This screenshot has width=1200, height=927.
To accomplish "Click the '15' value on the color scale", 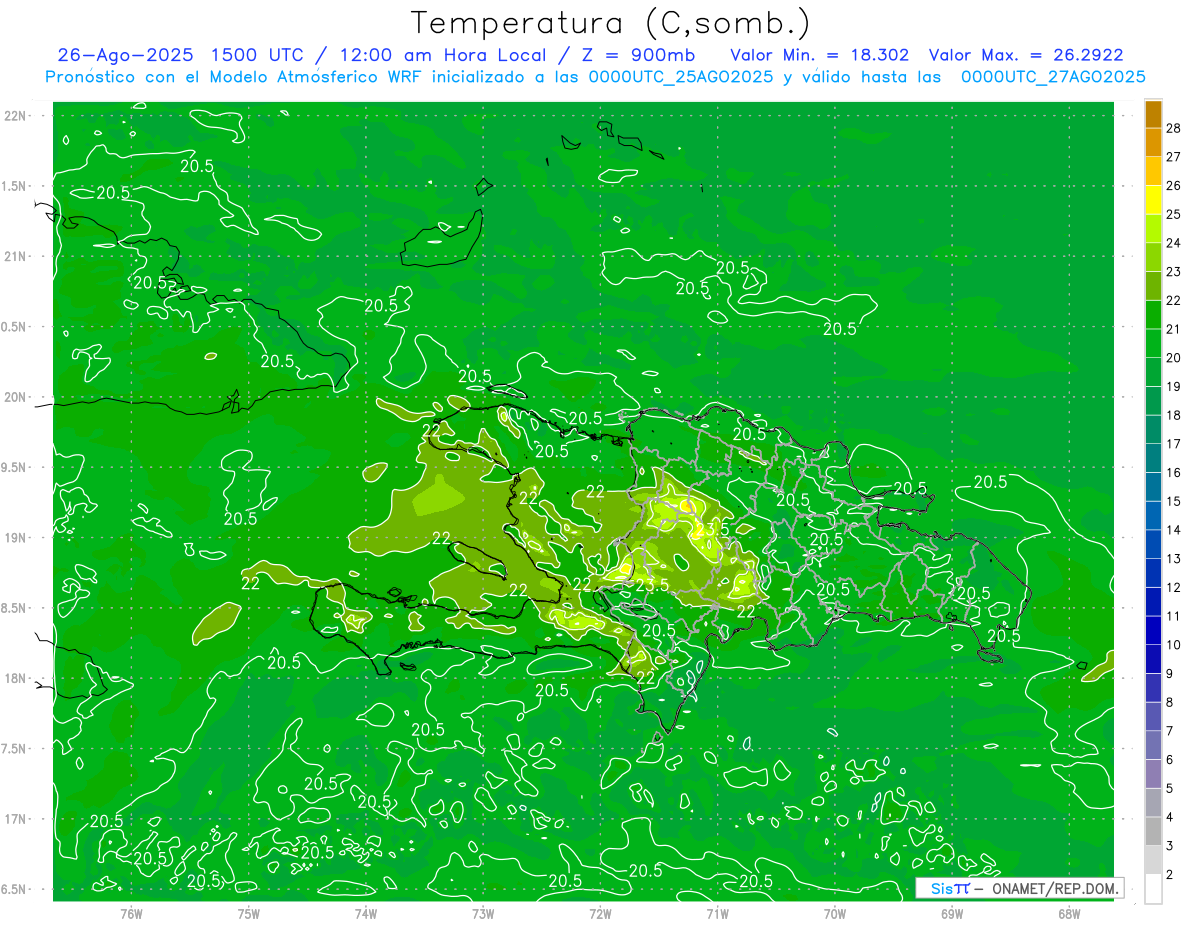I will [x=1174, y=502].
